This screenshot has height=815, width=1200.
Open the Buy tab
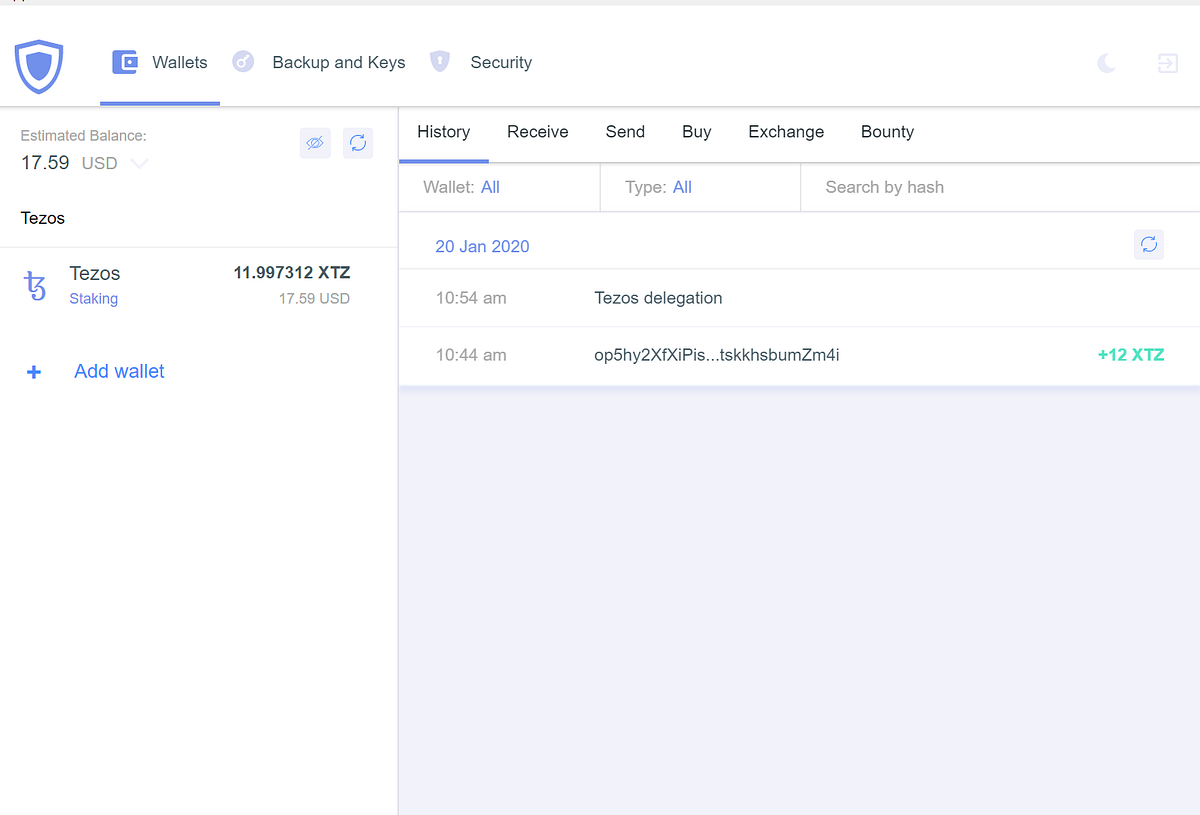tap(697, 132)
